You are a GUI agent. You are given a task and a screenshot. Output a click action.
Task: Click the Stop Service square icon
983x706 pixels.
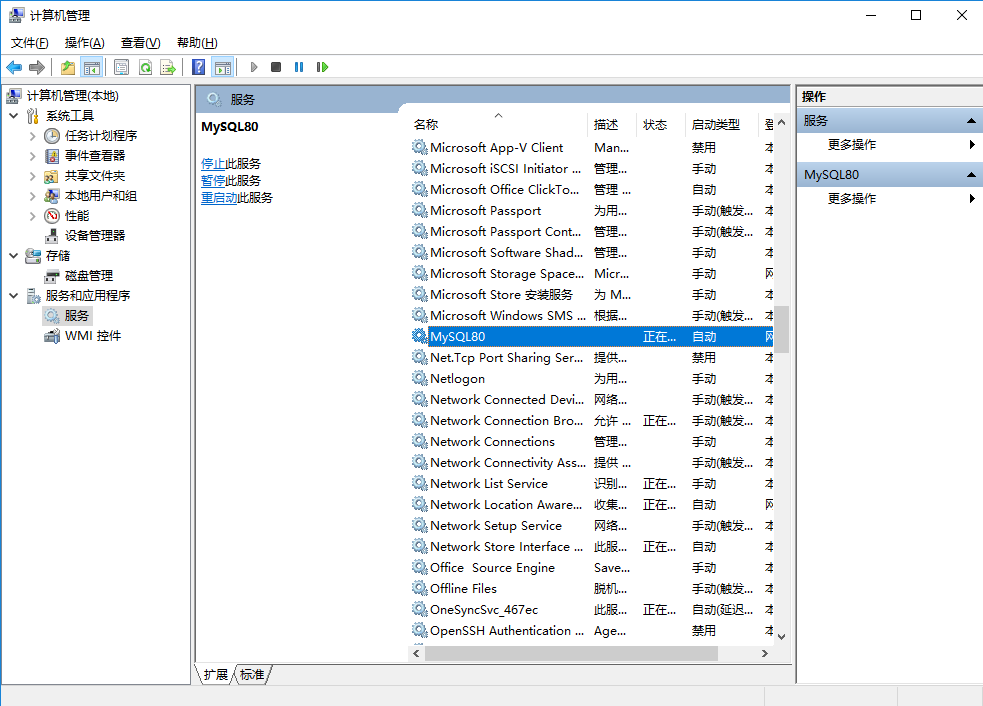(276, 67)
